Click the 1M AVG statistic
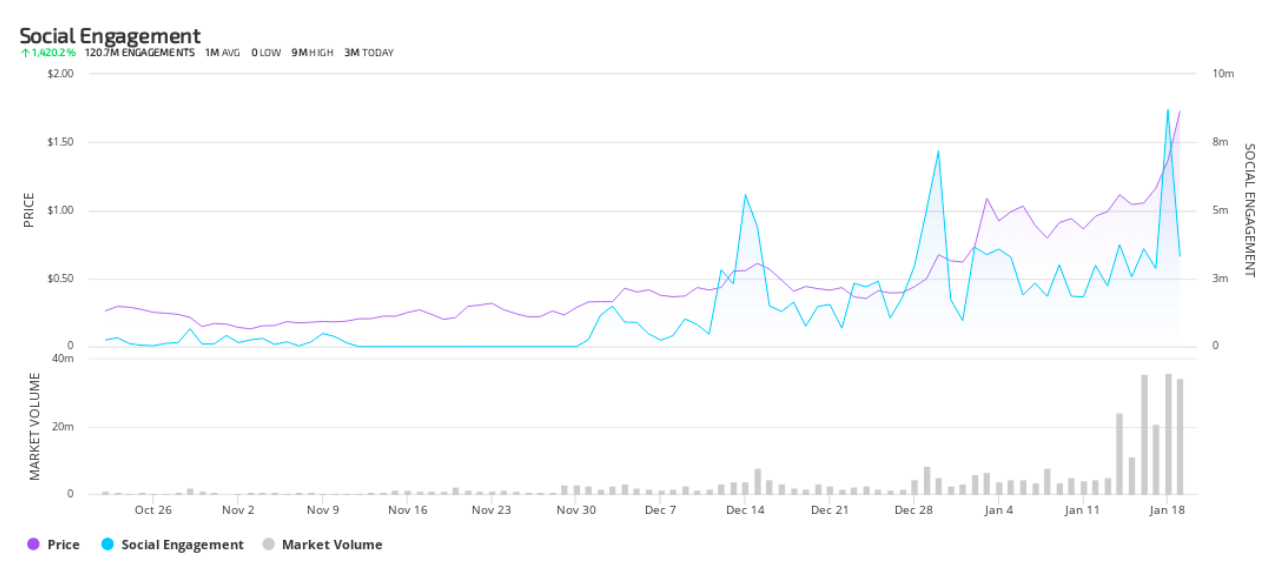1270x563 pixels. pos(222,53)
